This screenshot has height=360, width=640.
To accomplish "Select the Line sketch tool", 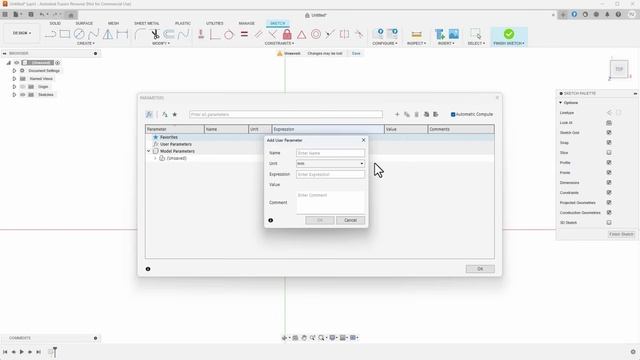I will (x=51, y=34).
